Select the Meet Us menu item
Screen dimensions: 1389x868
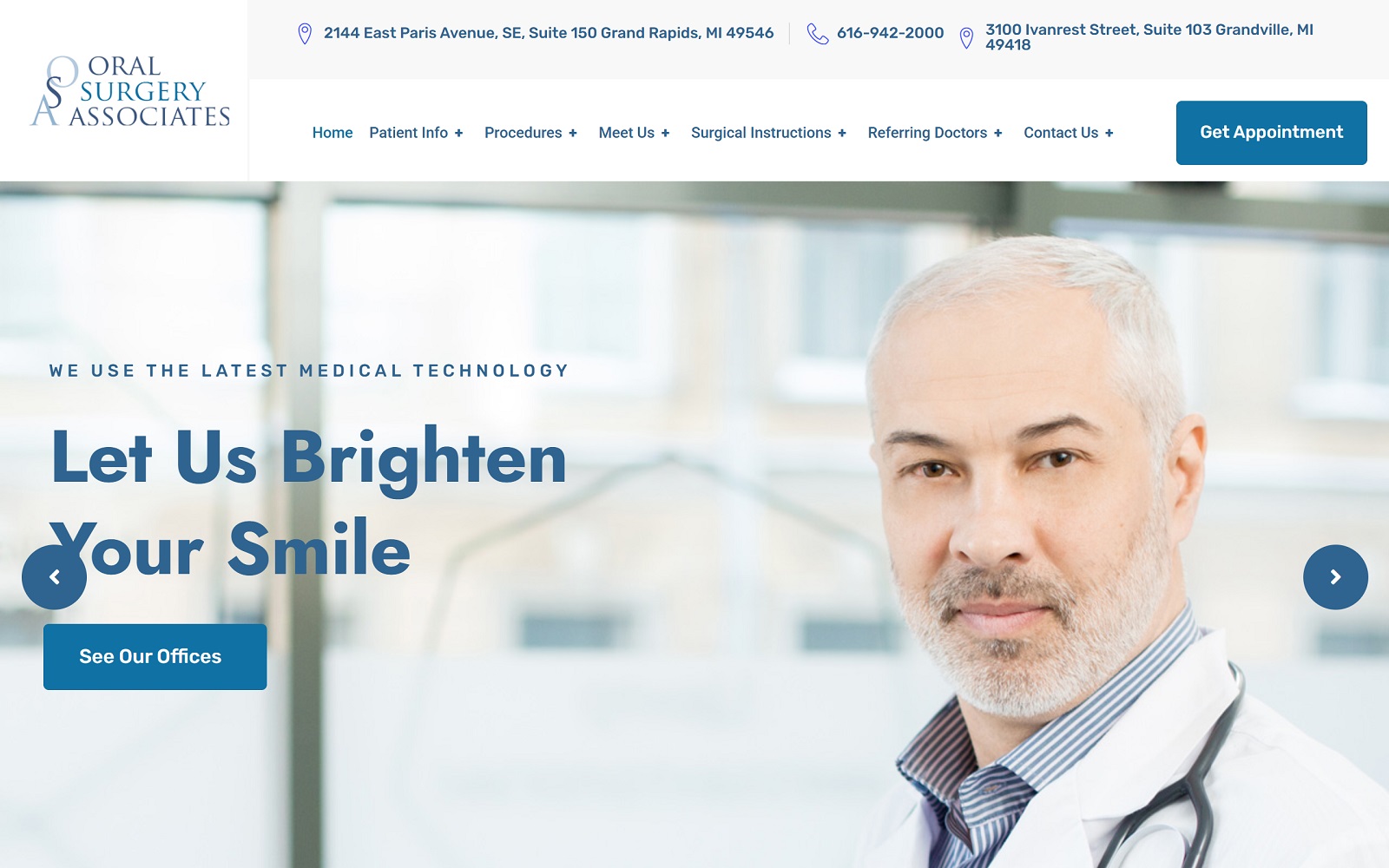tap(627, 133)
